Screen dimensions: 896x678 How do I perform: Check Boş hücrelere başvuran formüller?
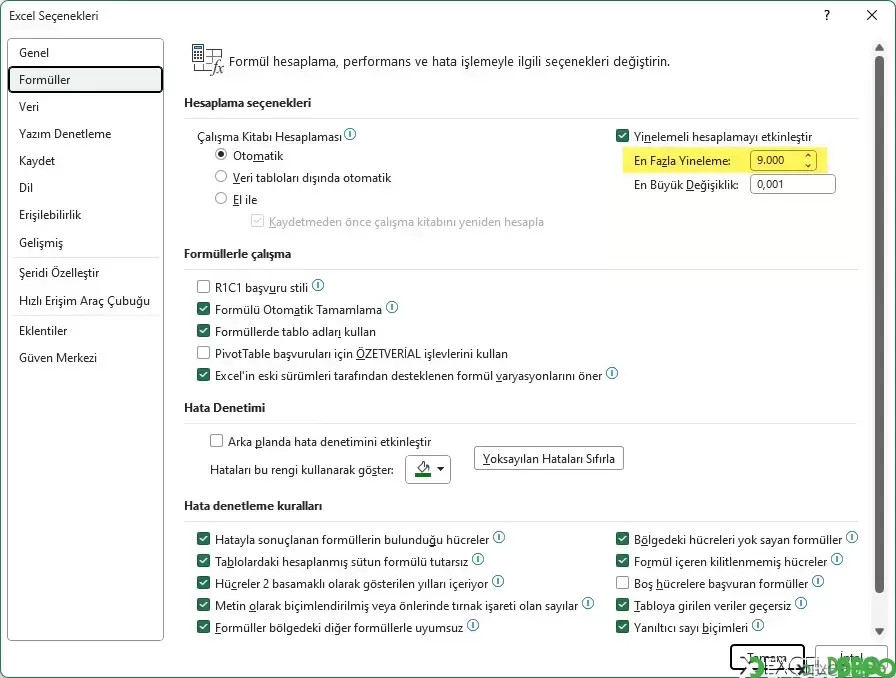coord(623,583)
